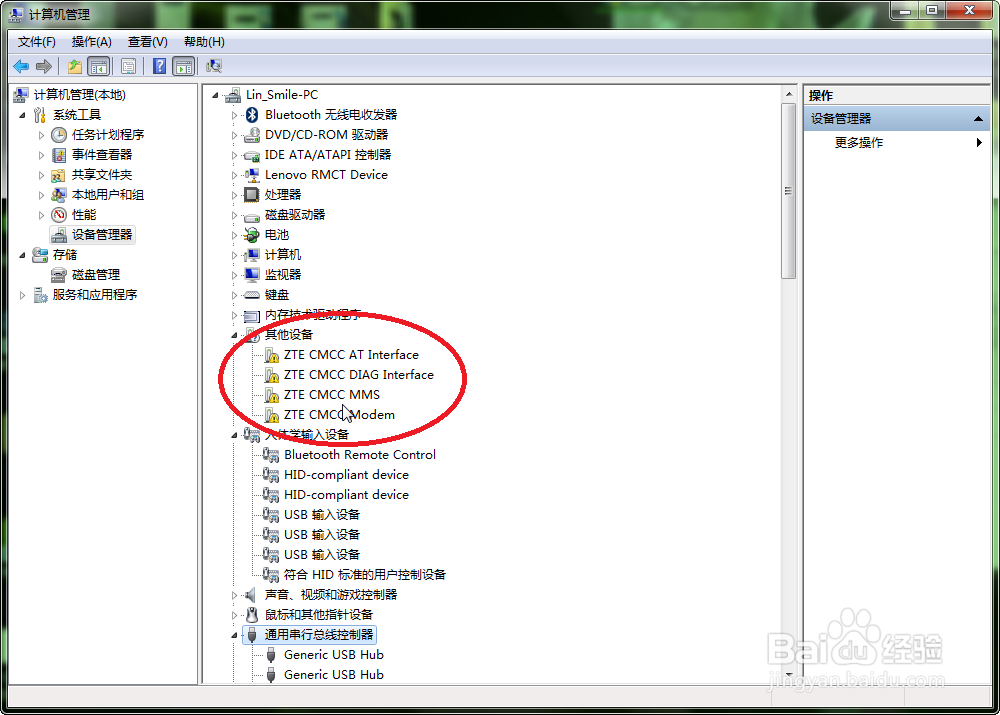Click the Scan for hardware changes icon
Image resolution: width=1000 pixels, height=715 pixels.
[214, 66]
